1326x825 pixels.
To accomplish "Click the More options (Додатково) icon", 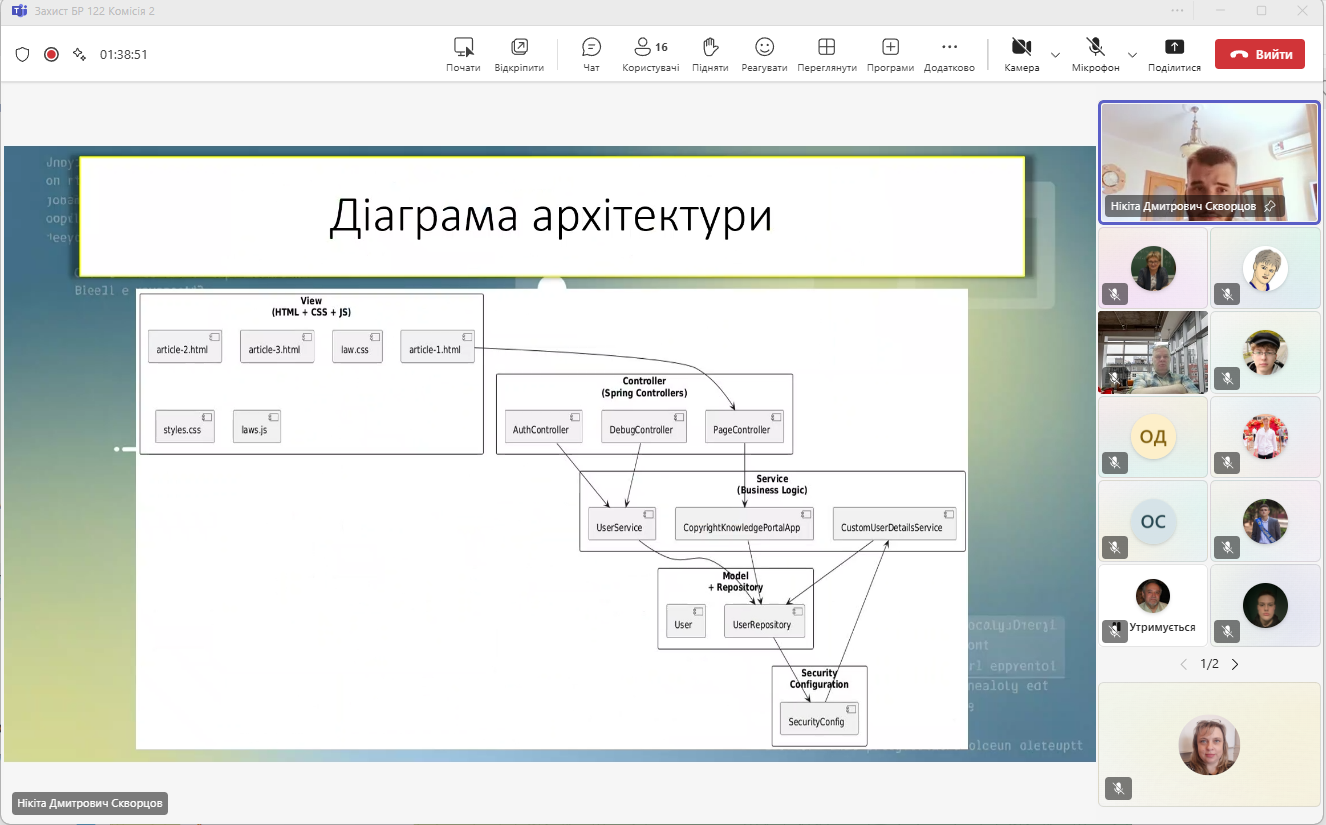I will click(x=949, y=54).
